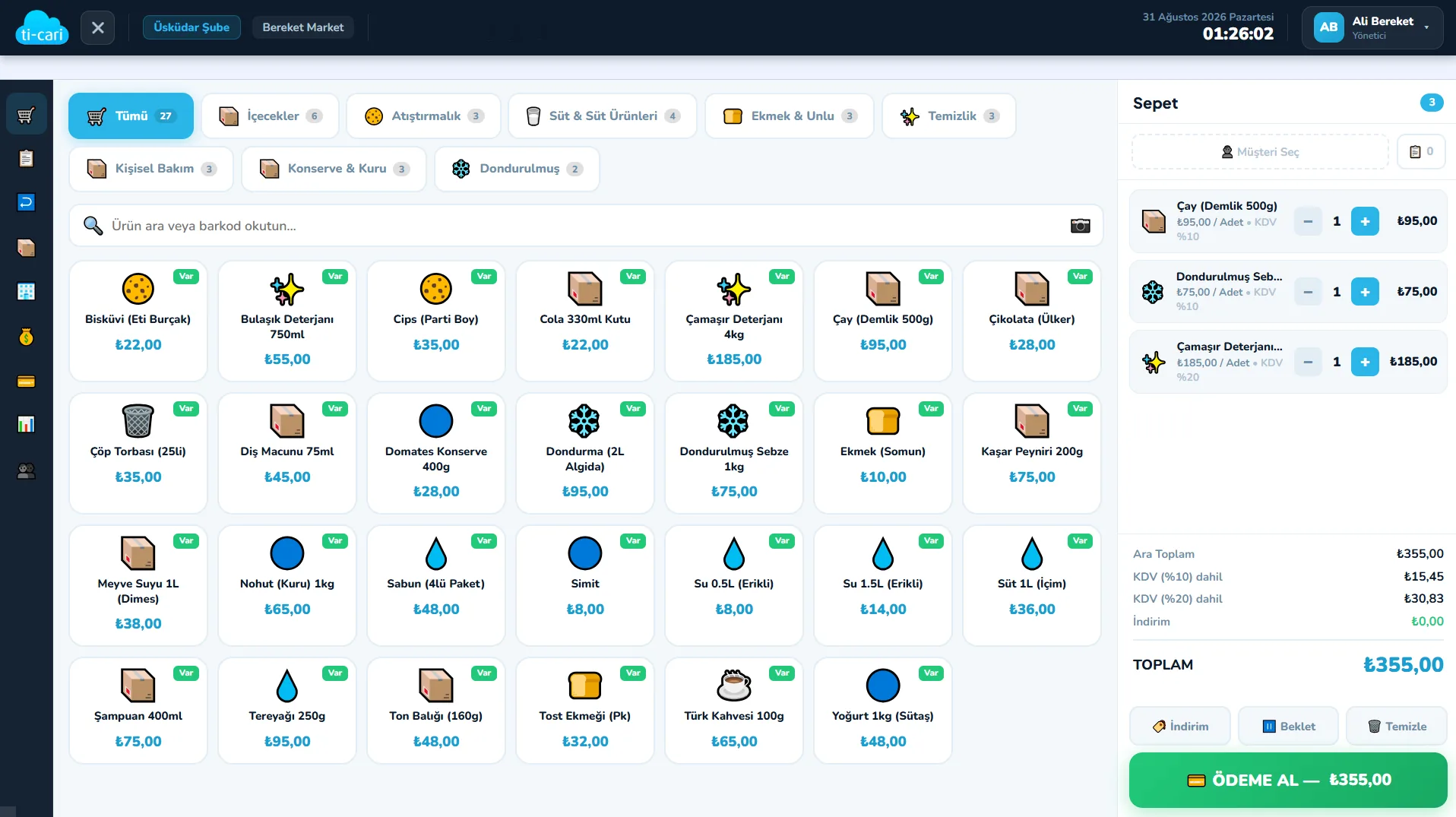Increase Çamaşır Deterjanı quantity in cart
1456x817 pixels.
[x=1365, y=362]
